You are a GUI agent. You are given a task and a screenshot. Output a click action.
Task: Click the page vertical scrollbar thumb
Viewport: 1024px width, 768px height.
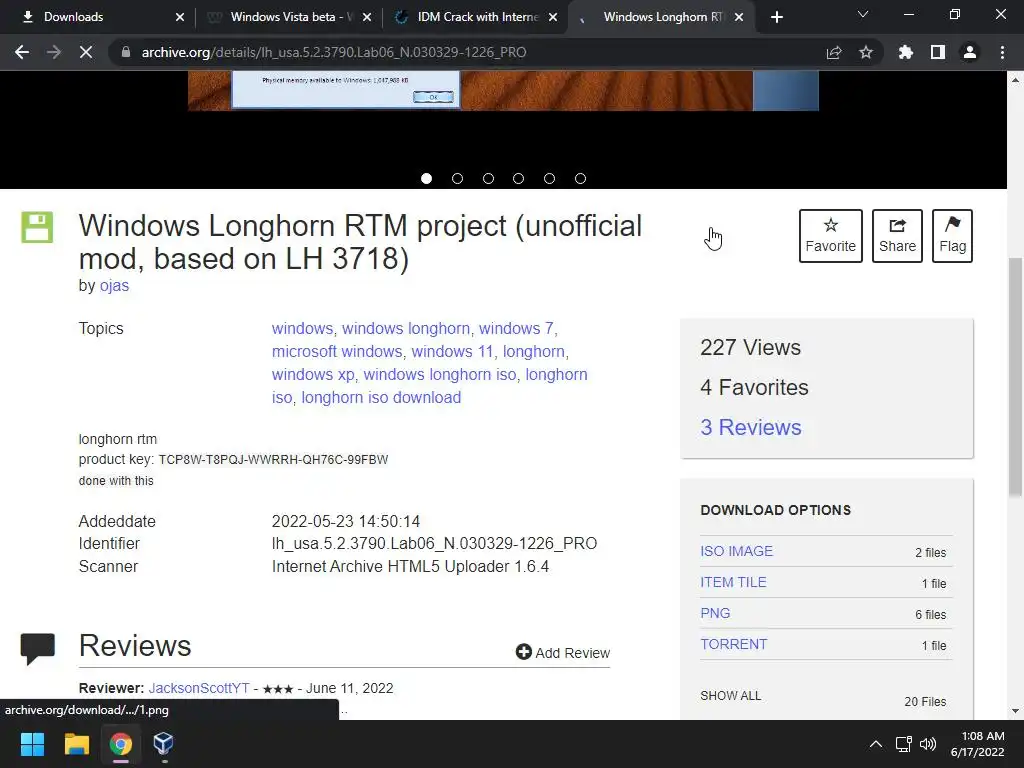click(1015, 377)
